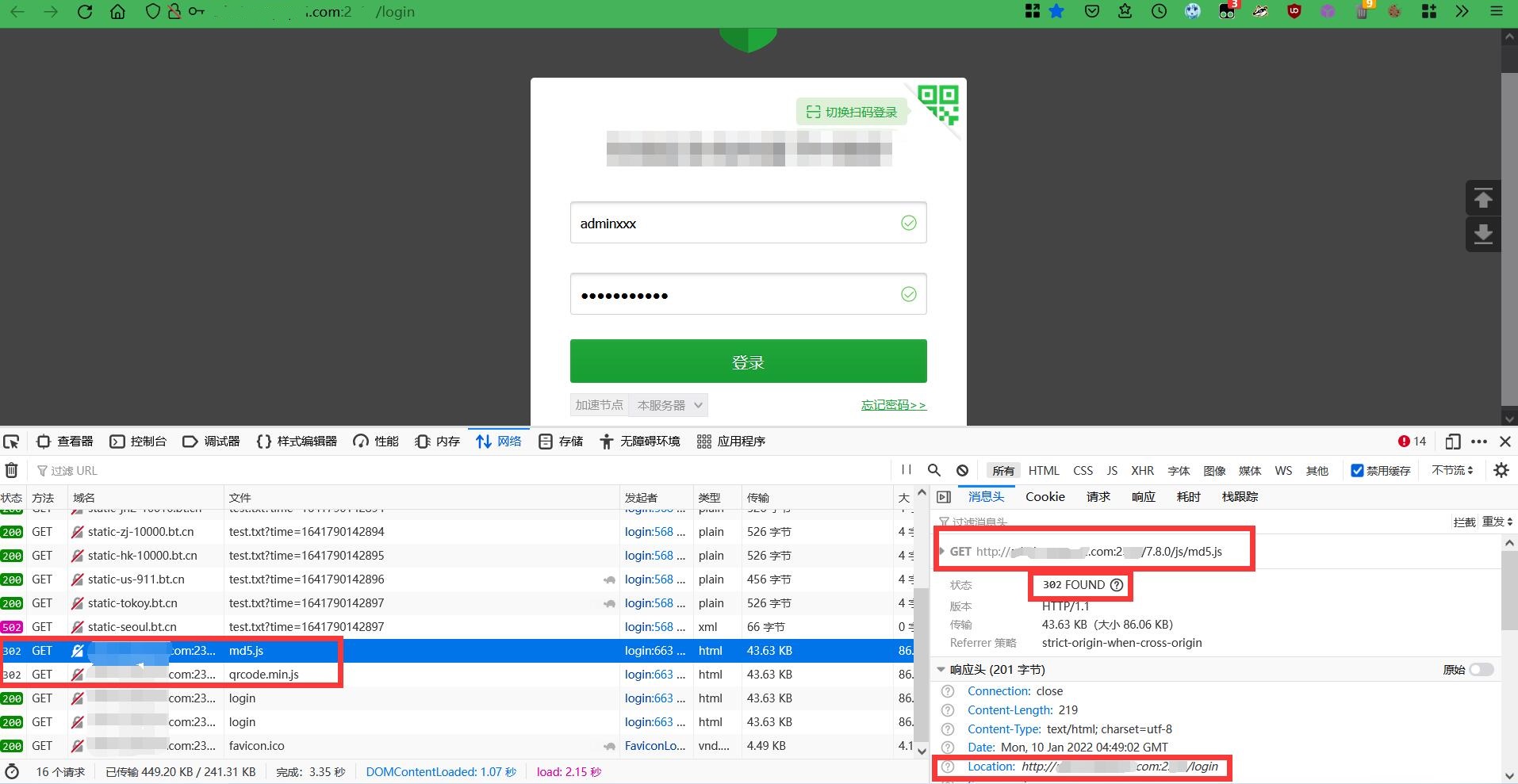
Task: Open the Debugger tab
Action: 211,442
